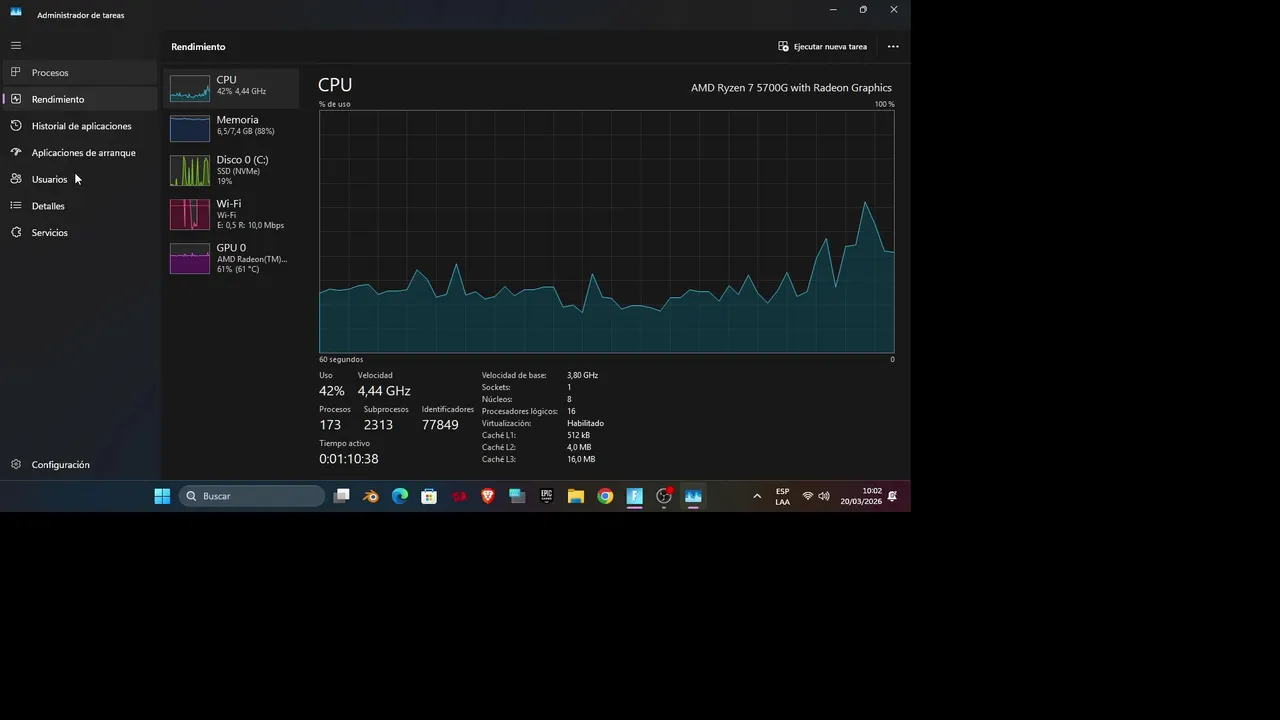Open File Explorer from taskbar
The width and height of the screenshot is (1280, 720).
point(576,496)
